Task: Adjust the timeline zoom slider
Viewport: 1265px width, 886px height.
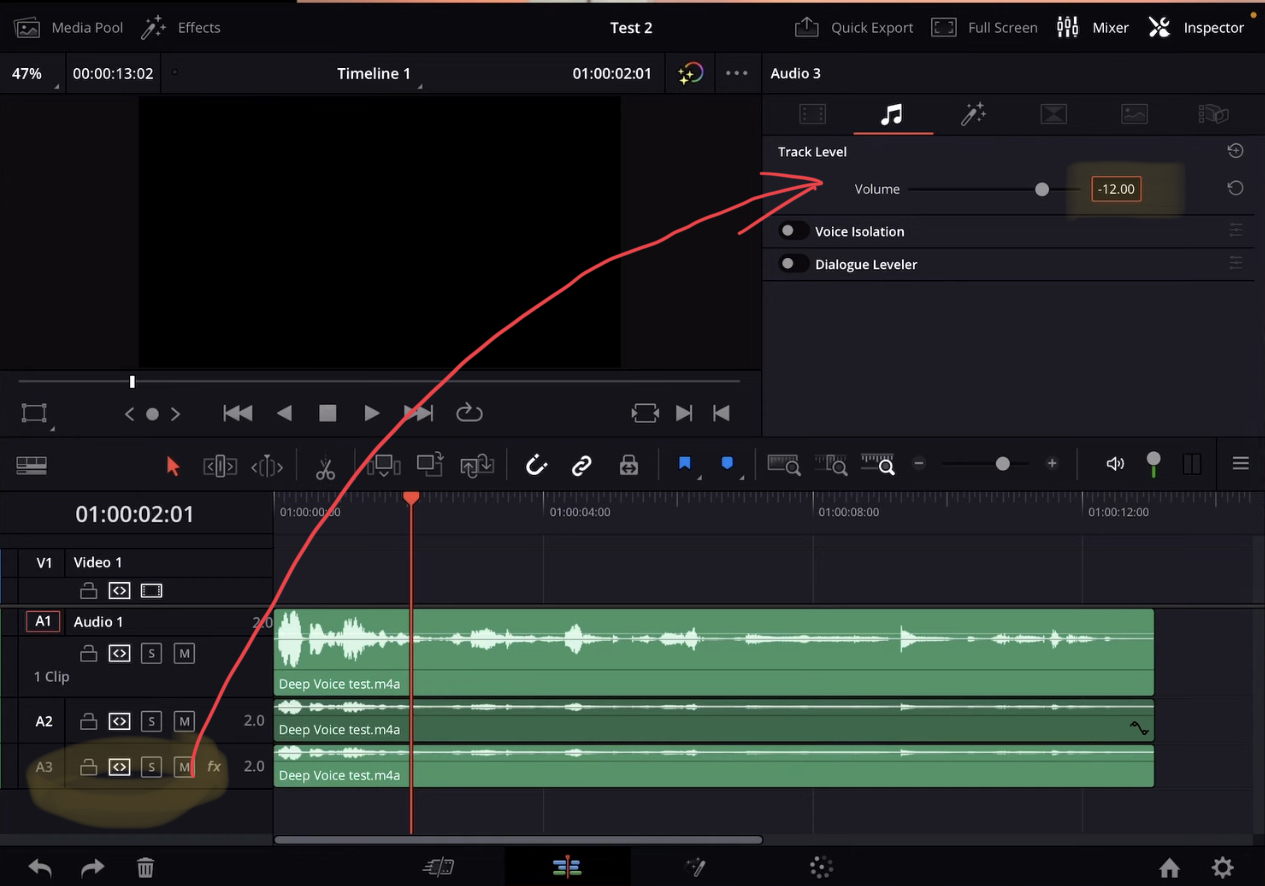Action: 1002,463
